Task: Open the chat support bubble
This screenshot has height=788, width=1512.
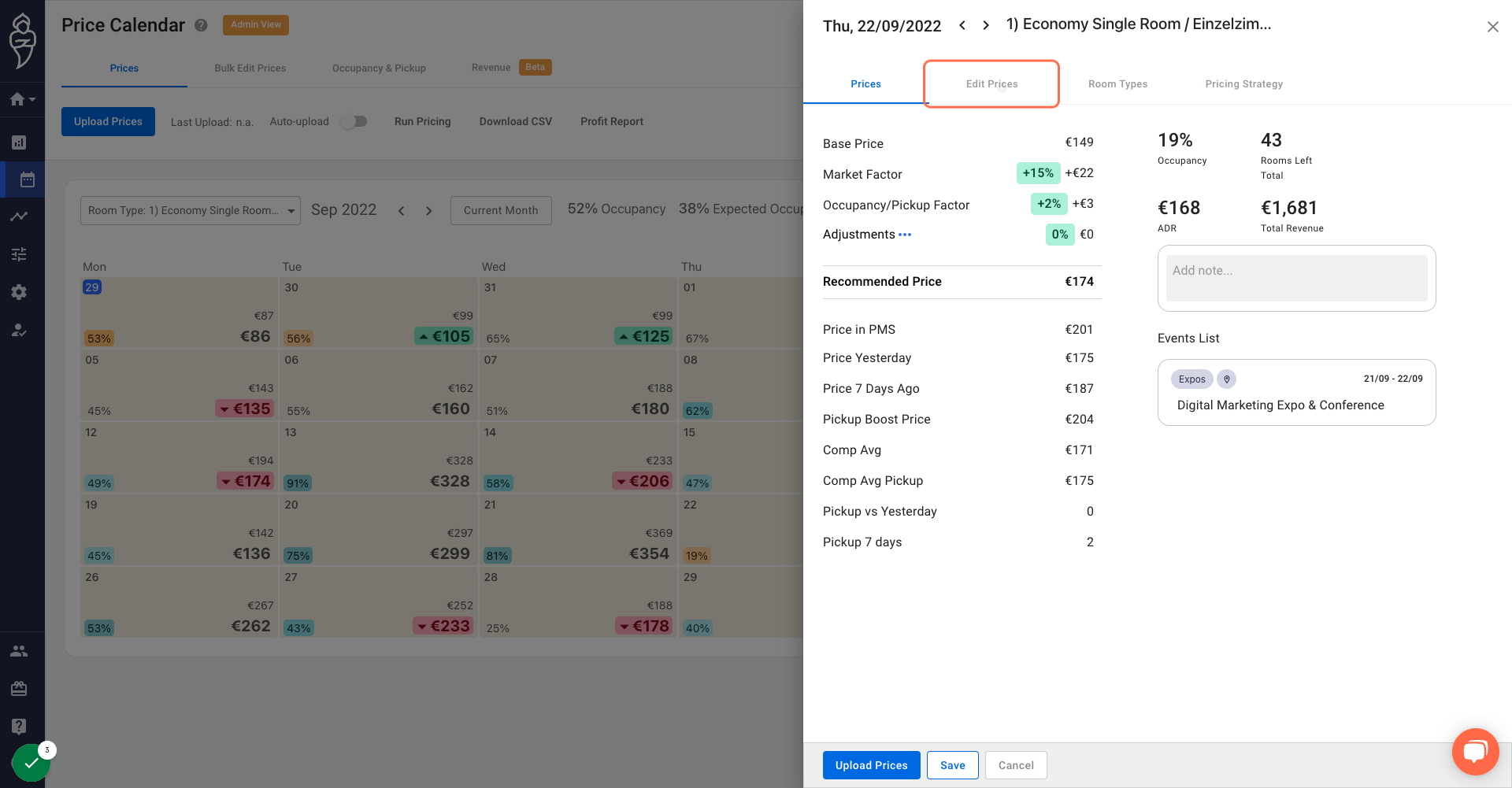Action: click(1475, 752)
